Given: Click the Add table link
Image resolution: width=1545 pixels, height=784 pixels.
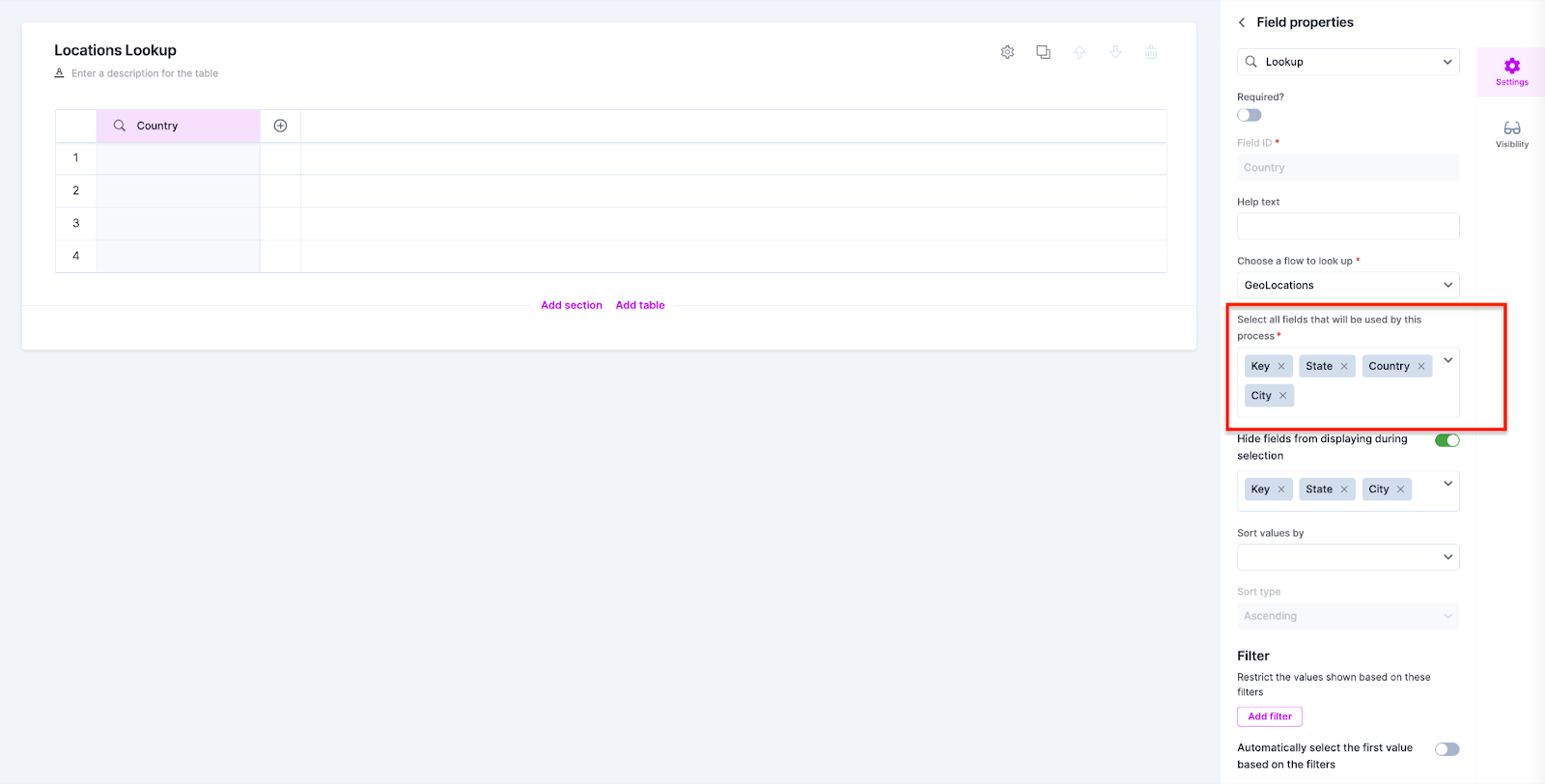Looking at the screenshot, I should tap(640, 305).
